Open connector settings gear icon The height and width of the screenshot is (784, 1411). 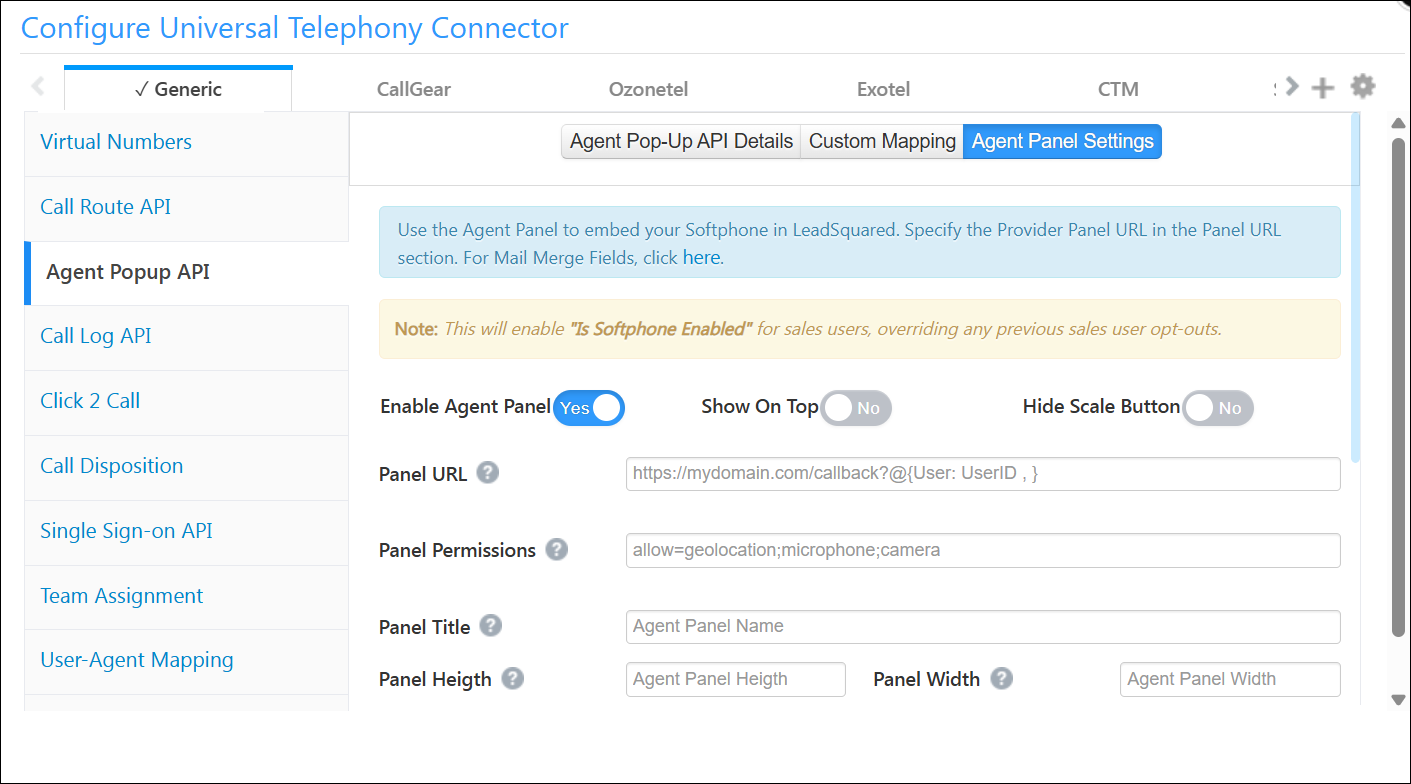(1362, 87)
